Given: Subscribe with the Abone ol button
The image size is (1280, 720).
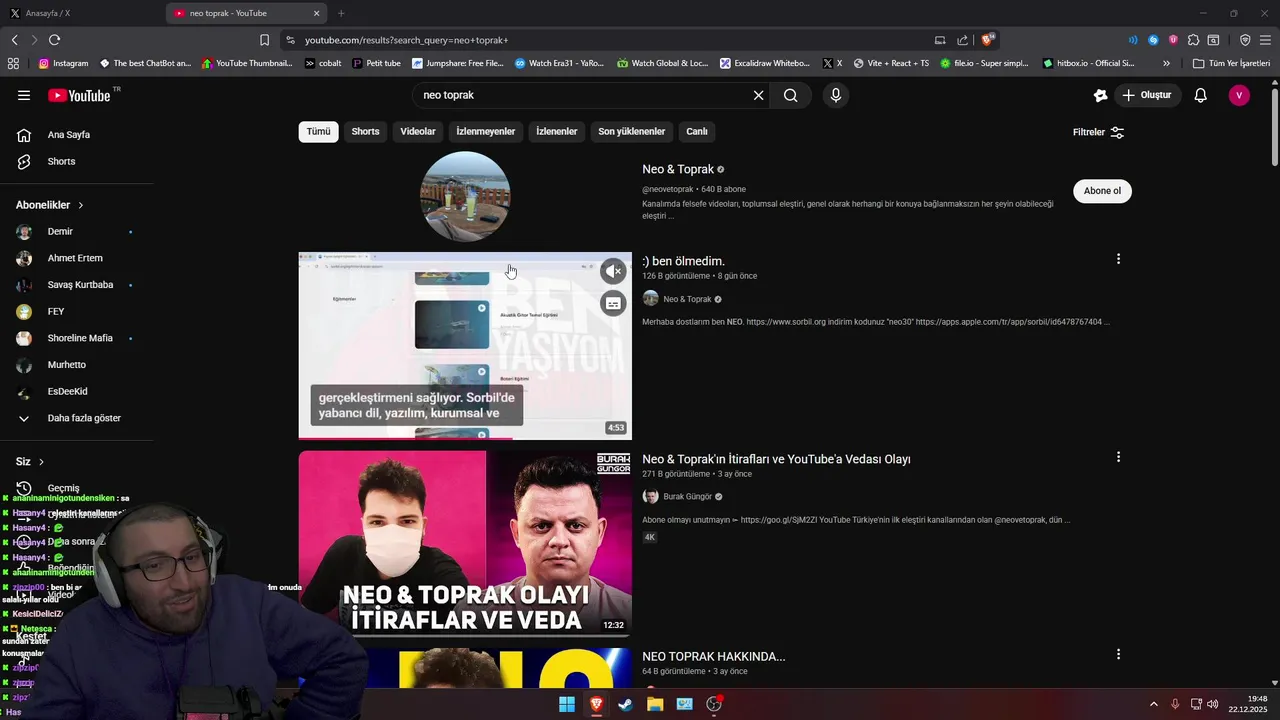Looking at the screenshot, I should (1102, 191).
